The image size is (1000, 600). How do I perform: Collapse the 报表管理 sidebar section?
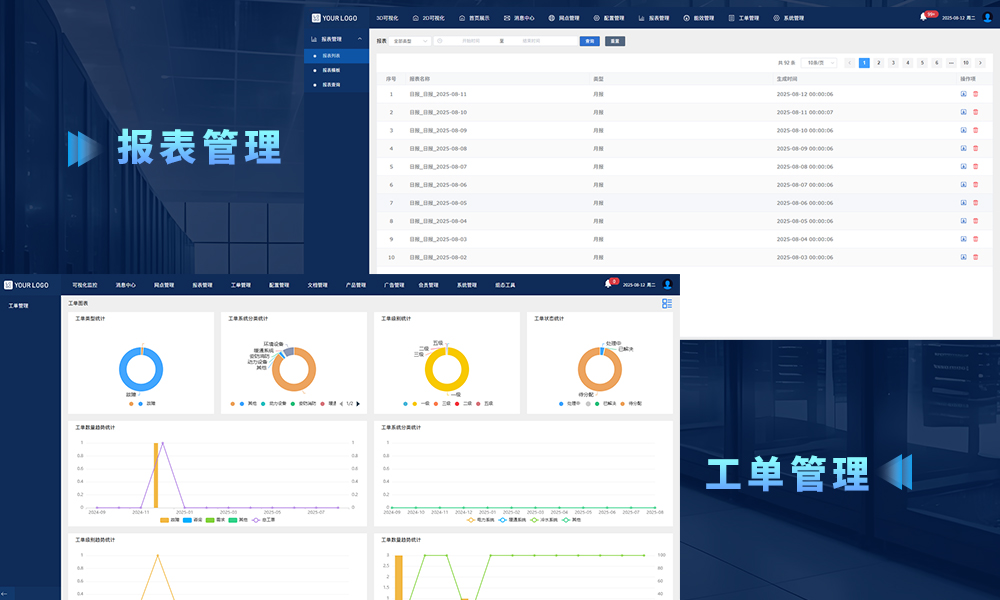coord(362,39)
